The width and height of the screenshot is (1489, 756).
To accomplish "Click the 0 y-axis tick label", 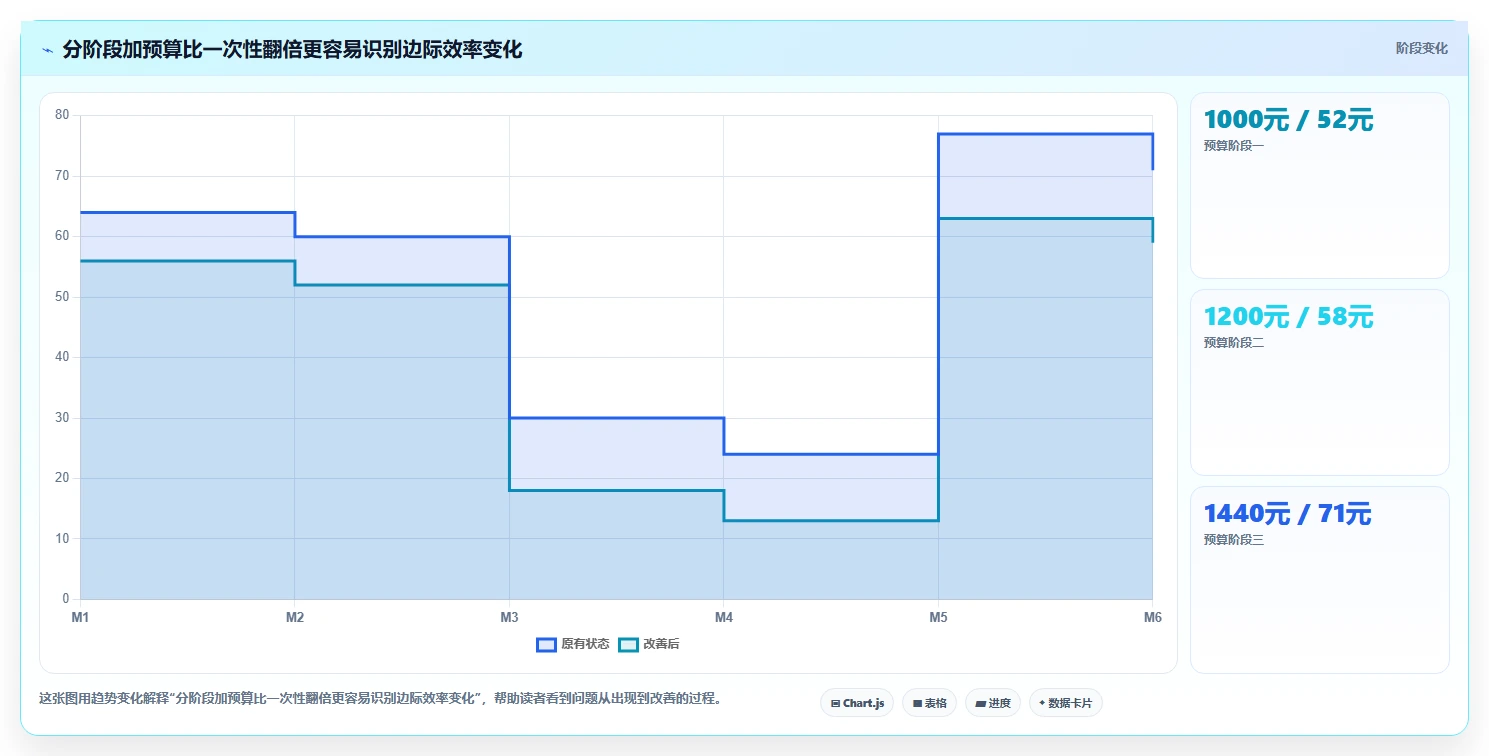I will click(66, 599).
